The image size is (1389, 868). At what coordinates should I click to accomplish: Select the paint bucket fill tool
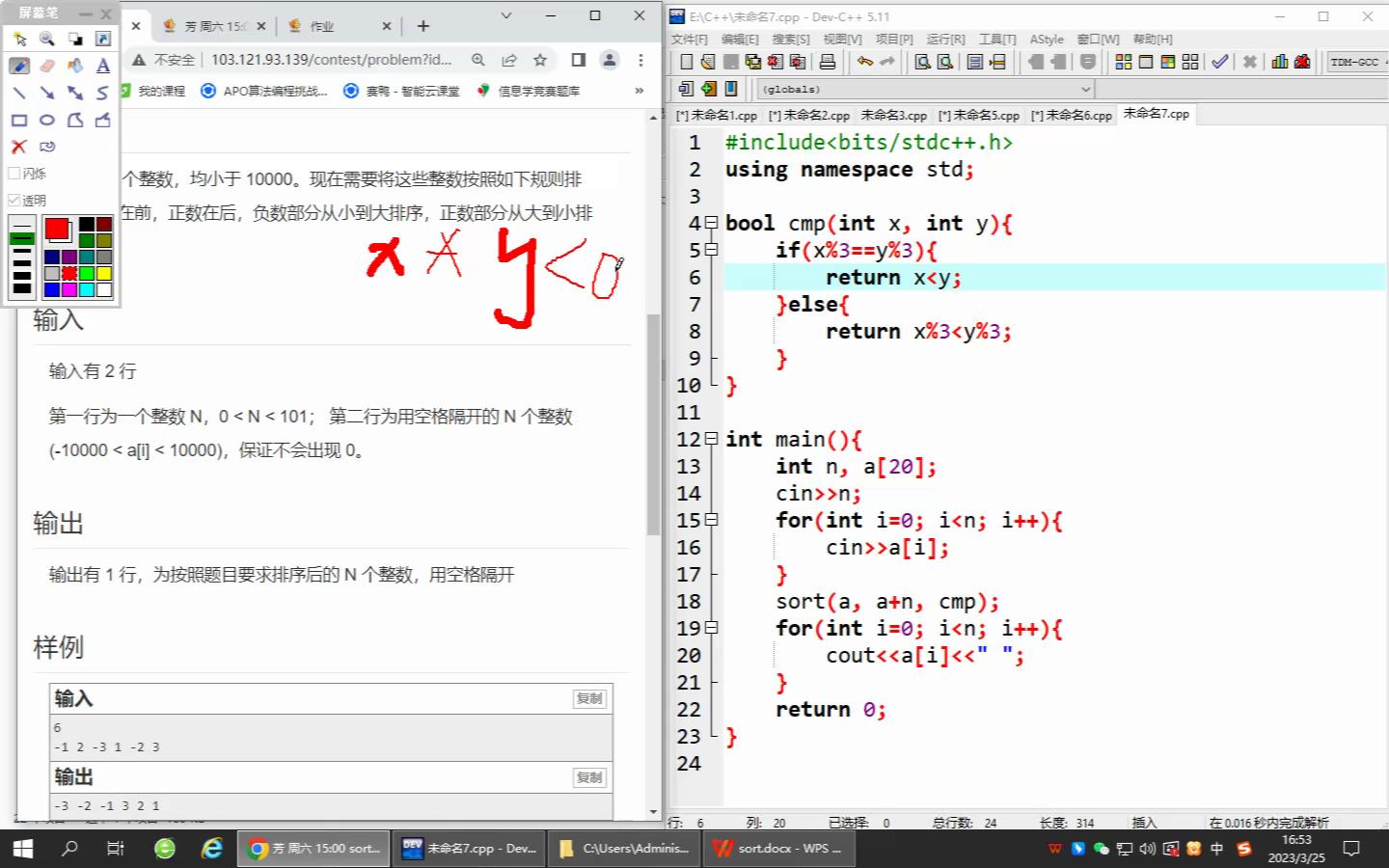click(75, 66)
